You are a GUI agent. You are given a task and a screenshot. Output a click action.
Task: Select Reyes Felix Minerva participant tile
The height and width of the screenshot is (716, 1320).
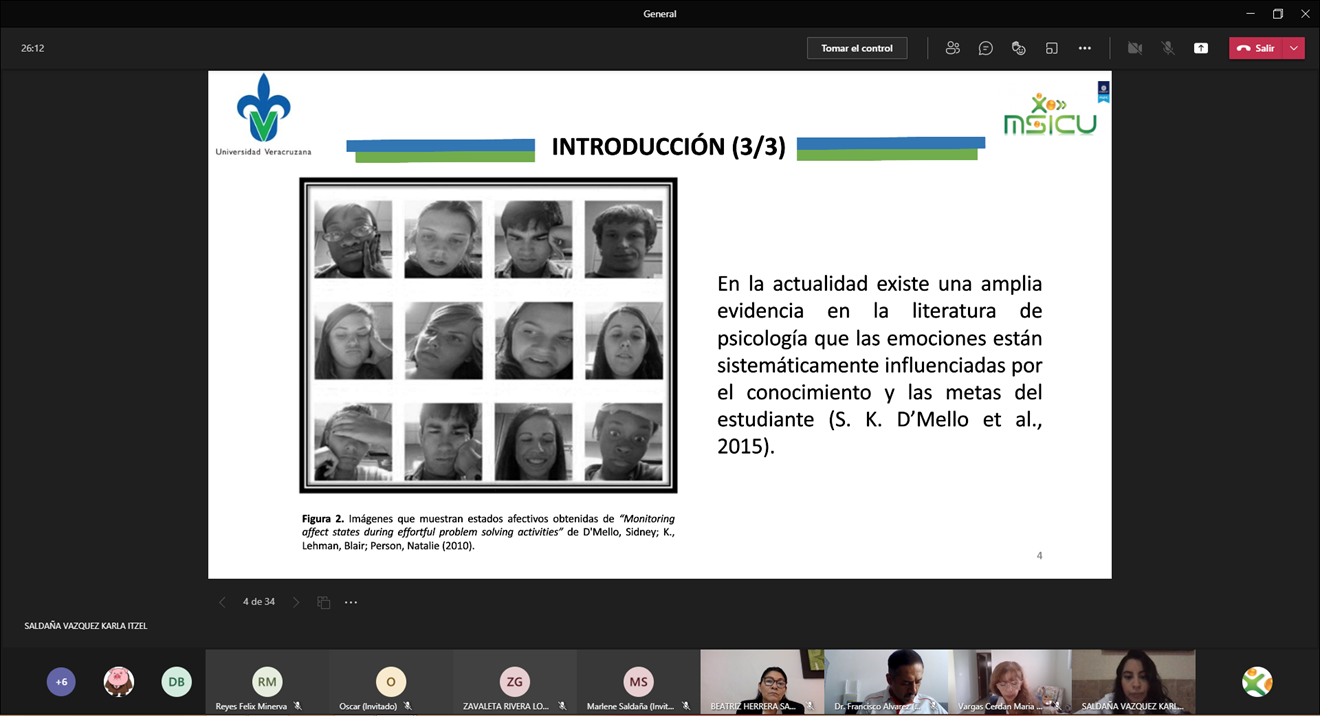[267, 682]
